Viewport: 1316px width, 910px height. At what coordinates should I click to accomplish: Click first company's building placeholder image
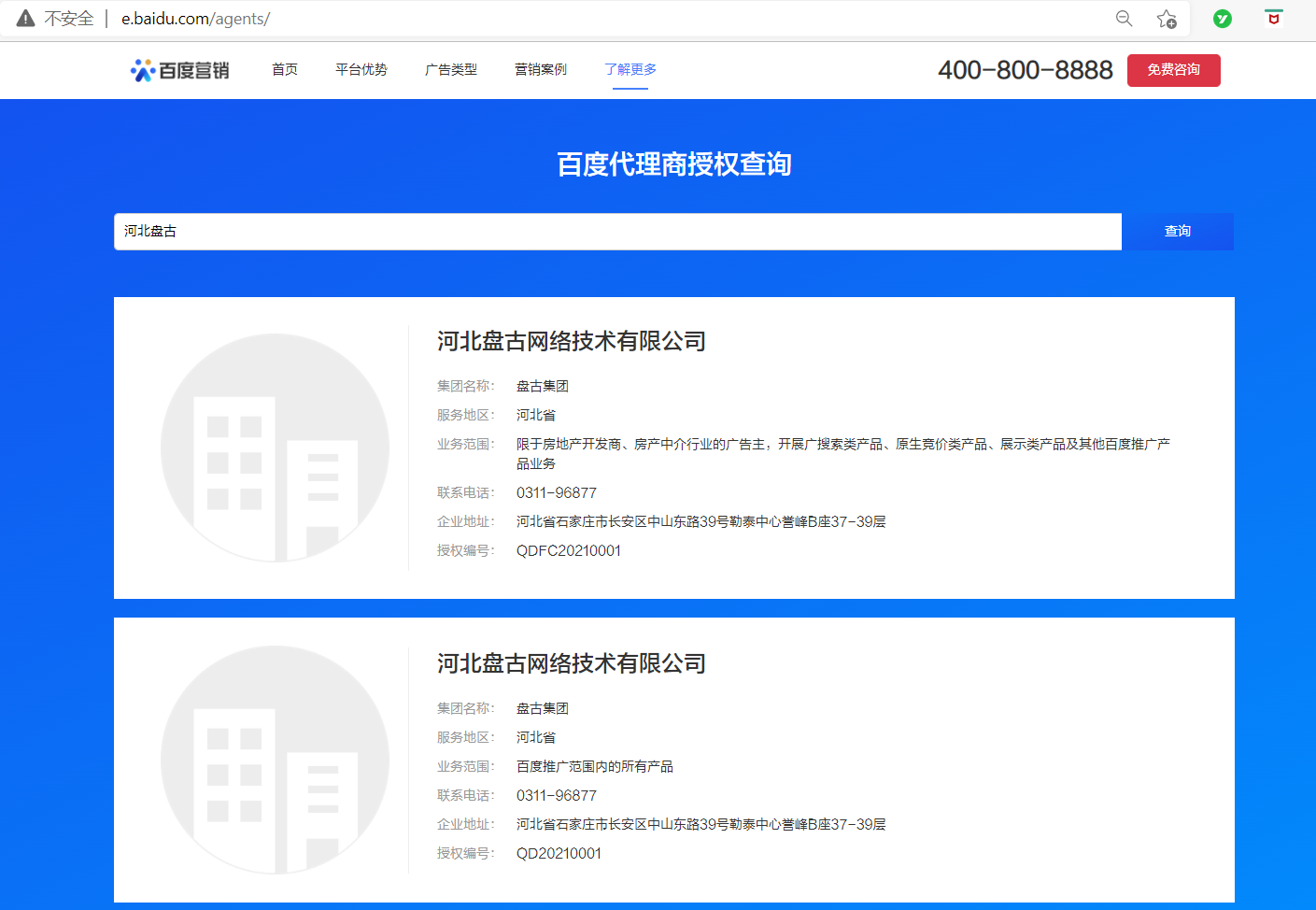(x=275, y=448)
